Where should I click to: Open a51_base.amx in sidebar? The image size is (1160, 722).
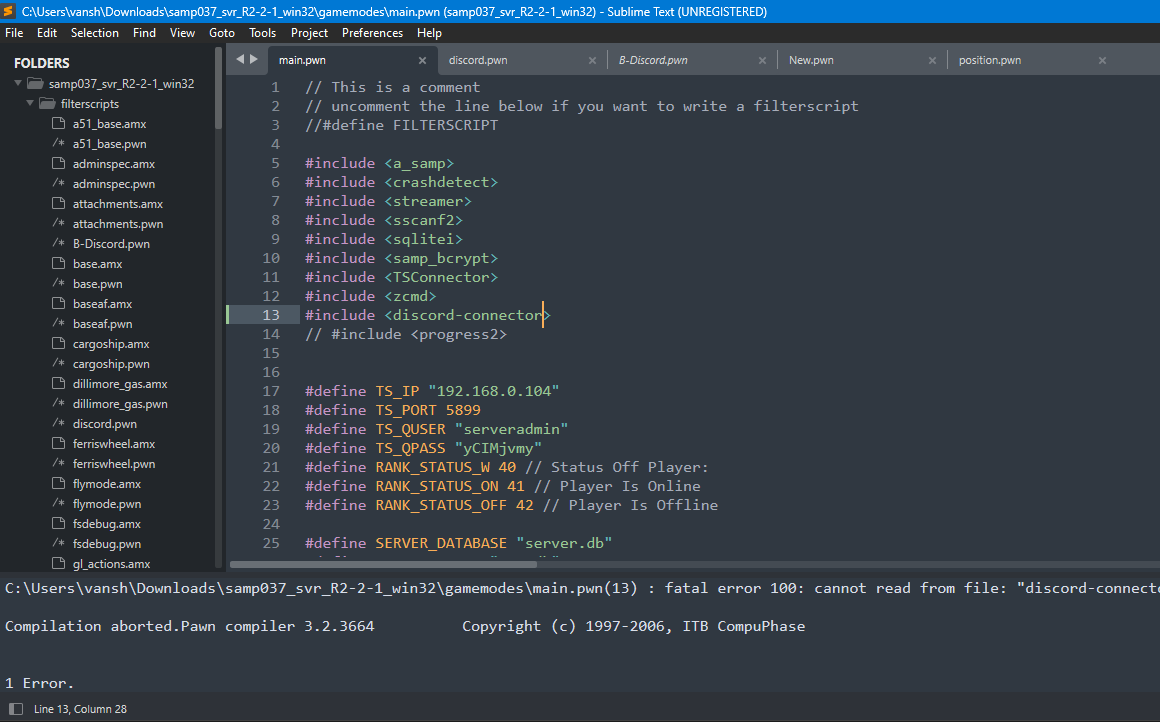(109, 124)
